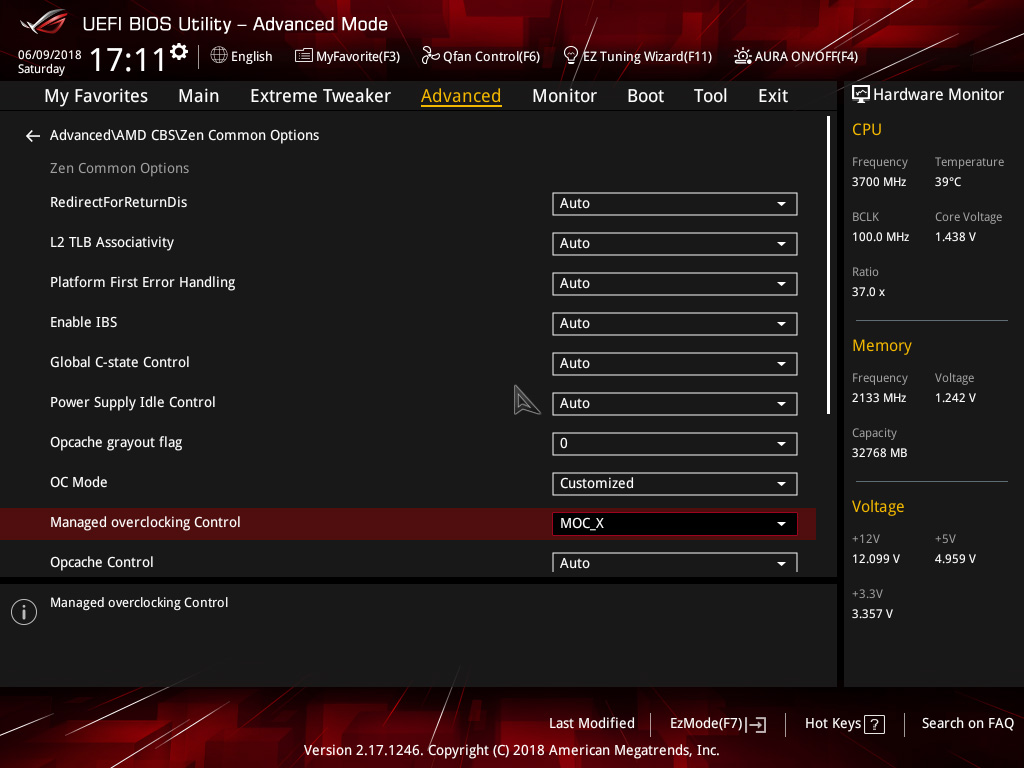Open the Global C-state Control dropdown
Screen dimensions: 1024x768
click(675, 364)
